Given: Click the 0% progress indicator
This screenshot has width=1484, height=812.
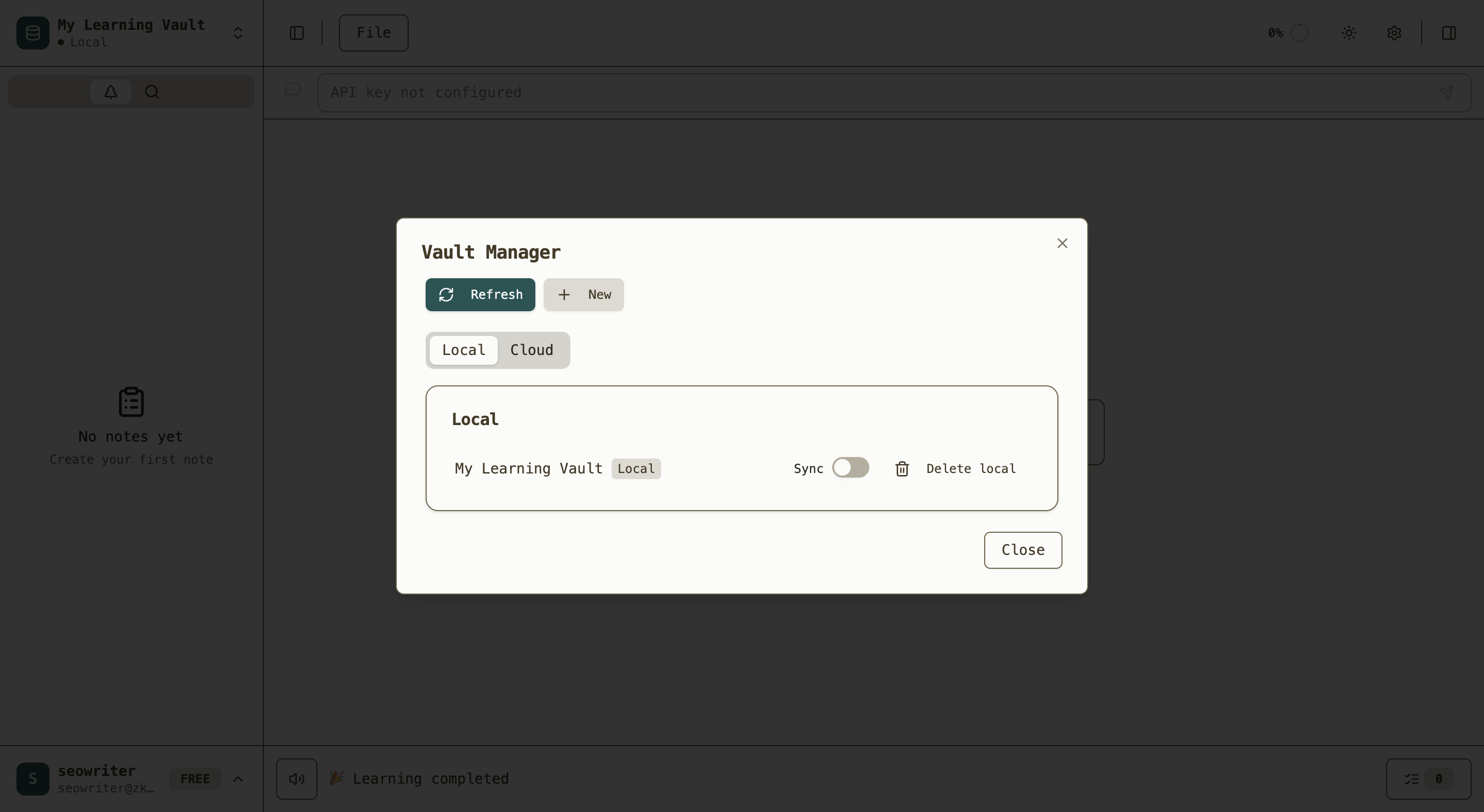Looking at the screenshot, I should pyautogui.click(x=1288, y=33).
